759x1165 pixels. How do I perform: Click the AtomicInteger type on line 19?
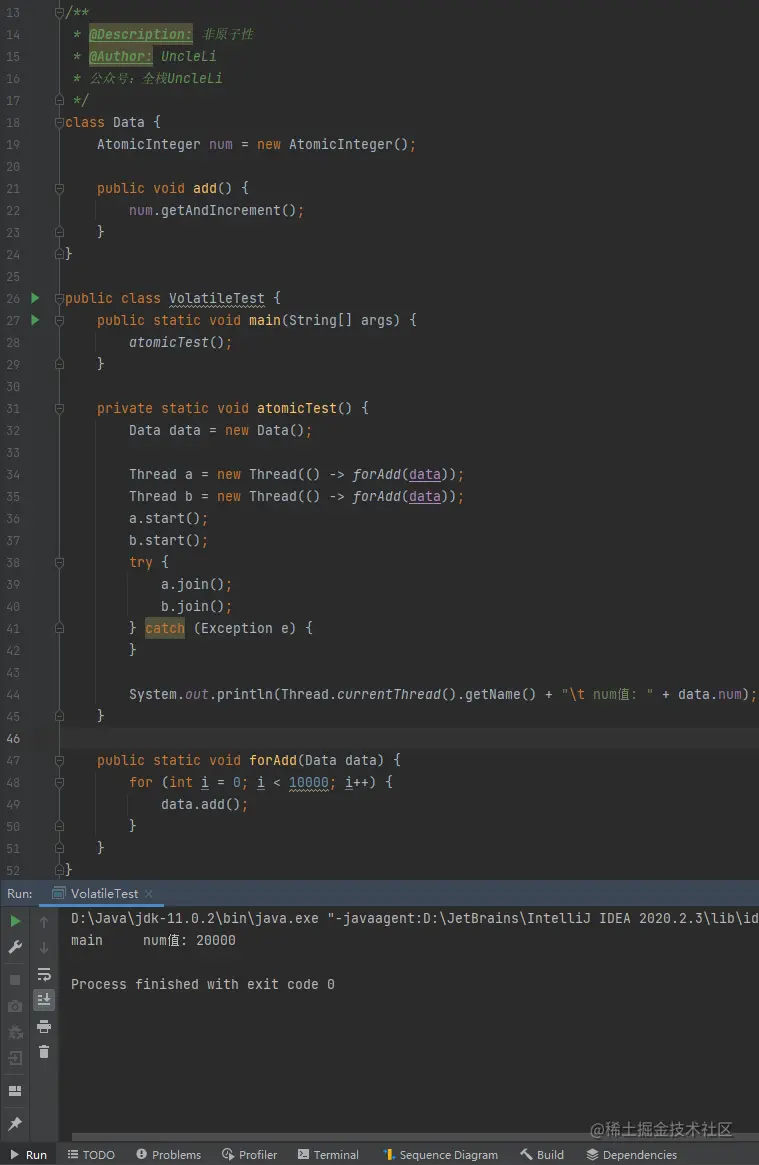(149, 144)
